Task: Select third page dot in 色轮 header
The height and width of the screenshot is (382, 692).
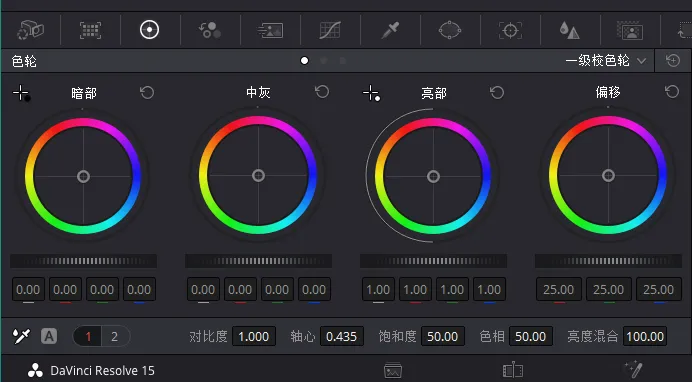Action: point(343,60)
